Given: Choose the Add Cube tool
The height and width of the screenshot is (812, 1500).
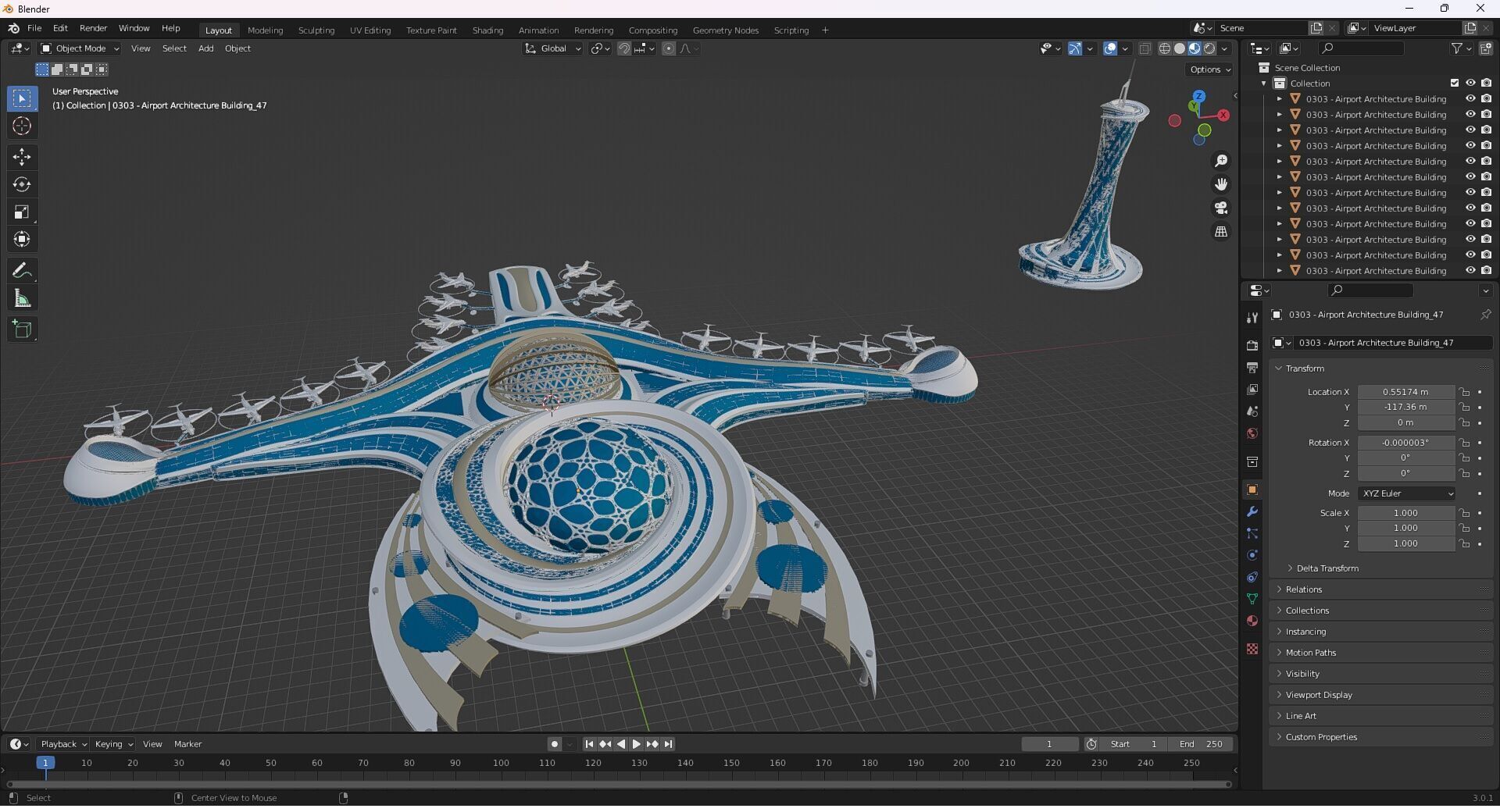Looking at the screenshot, I should (22, 329).
